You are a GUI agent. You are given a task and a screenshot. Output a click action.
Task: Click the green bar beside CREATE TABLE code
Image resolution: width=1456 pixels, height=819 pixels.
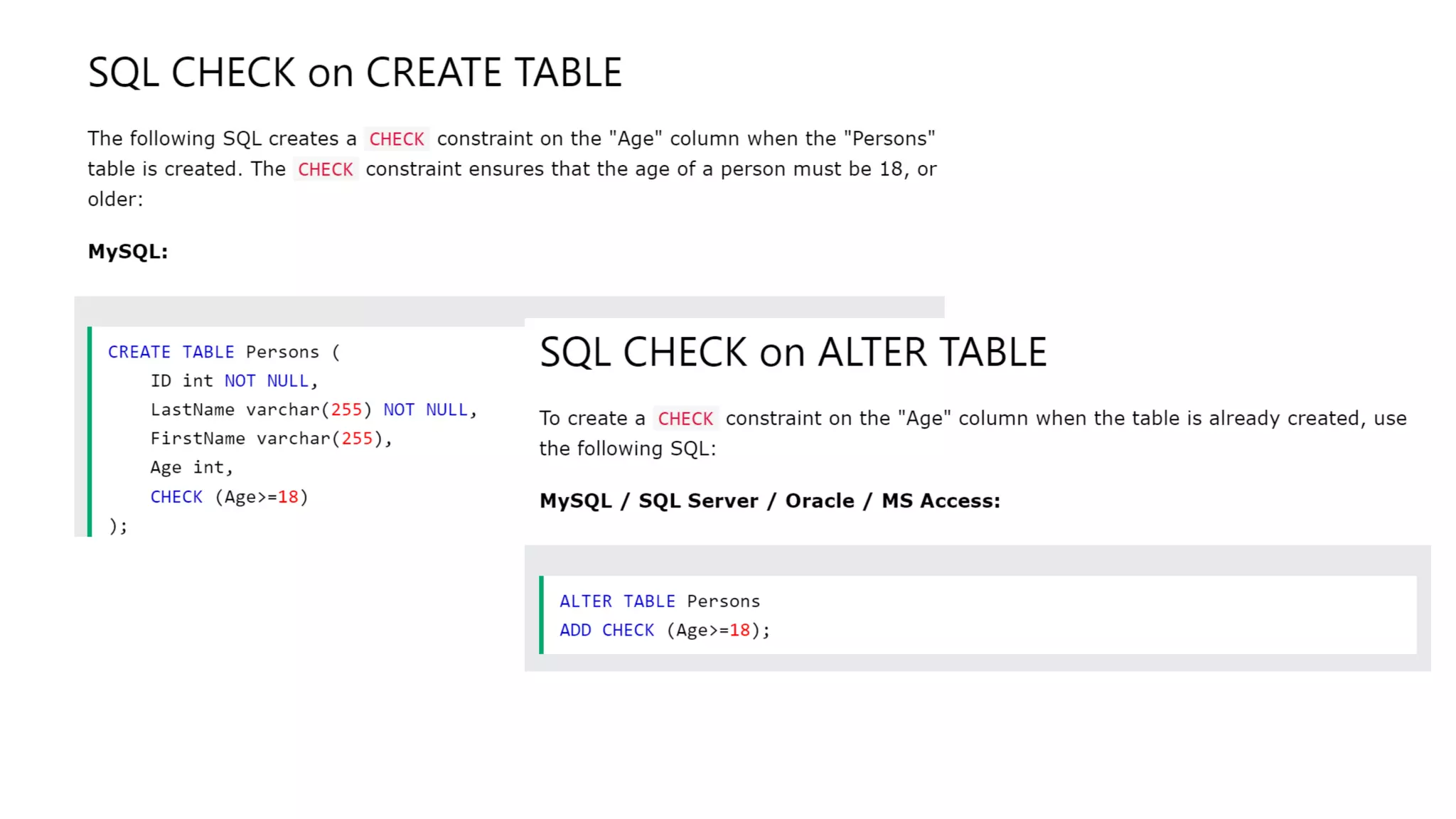coord(90,432)
